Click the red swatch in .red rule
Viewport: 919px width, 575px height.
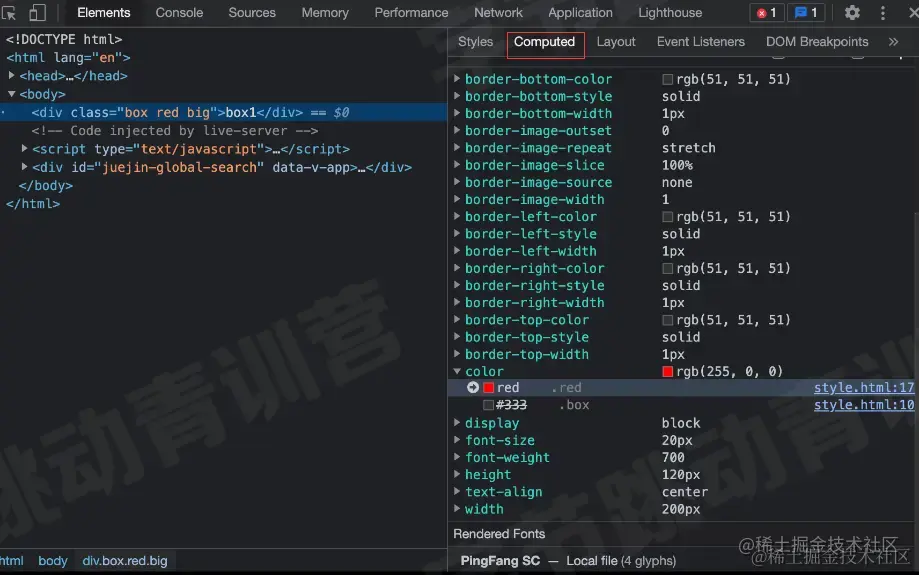488,387
